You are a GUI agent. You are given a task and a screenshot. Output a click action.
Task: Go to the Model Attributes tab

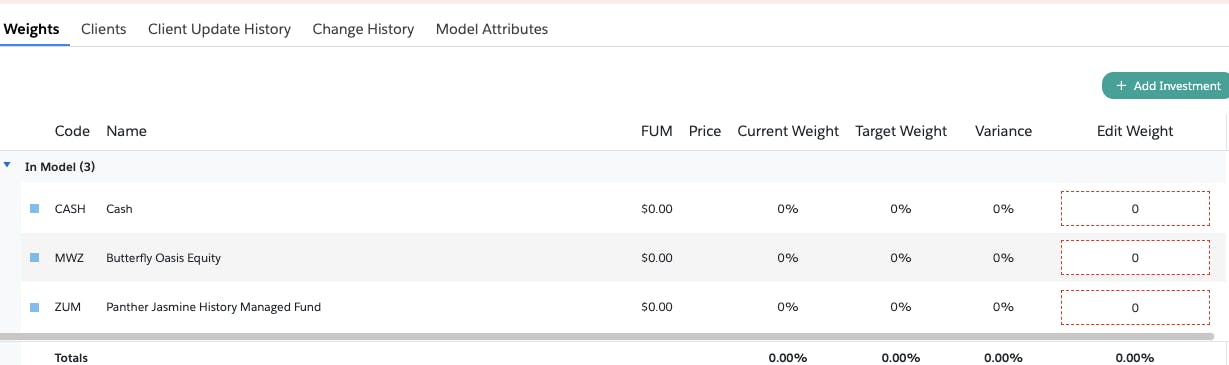pos(492,29)
